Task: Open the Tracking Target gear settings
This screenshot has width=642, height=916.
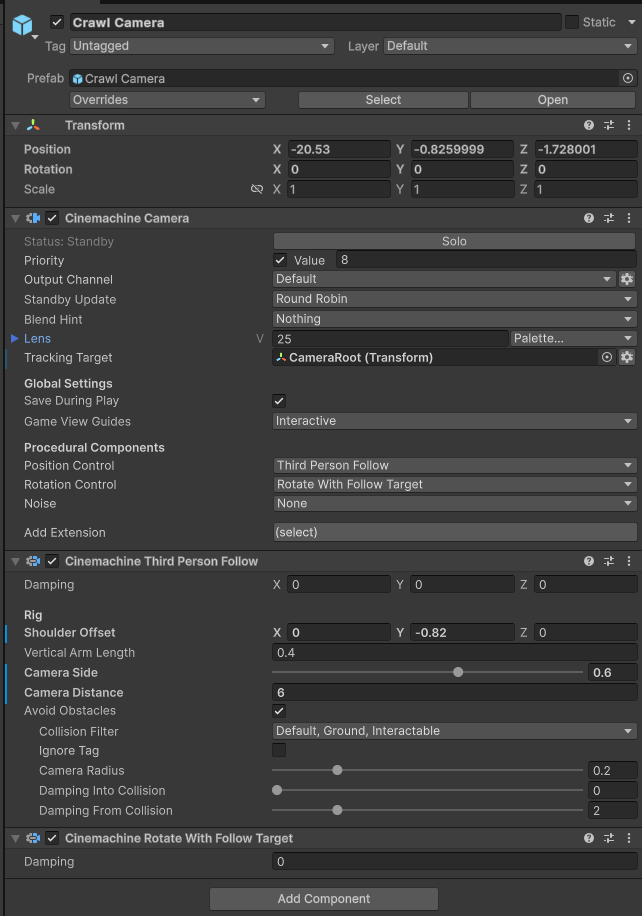Action: (627, 358)
